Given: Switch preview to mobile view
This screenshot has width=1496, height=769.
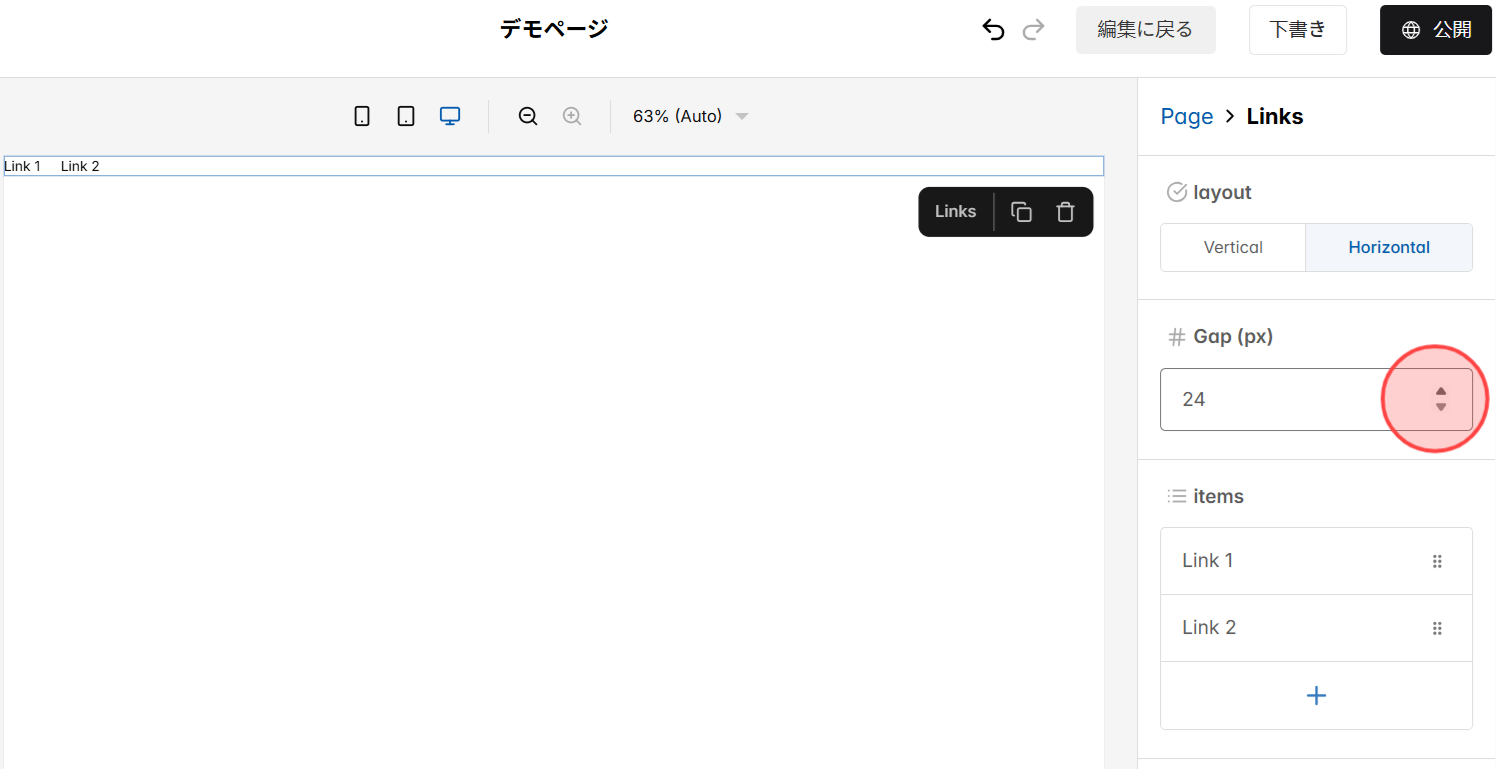Looking at the screenshot, I should pos(361,115).
